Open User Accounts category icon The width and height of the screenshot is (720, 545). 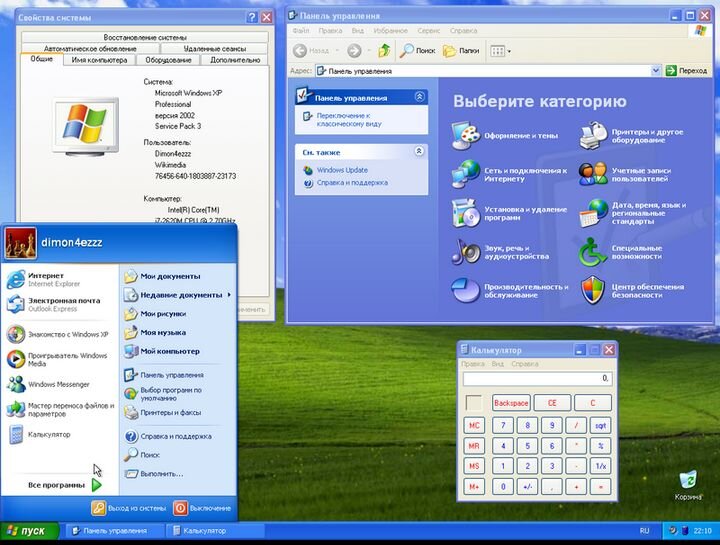593,174
